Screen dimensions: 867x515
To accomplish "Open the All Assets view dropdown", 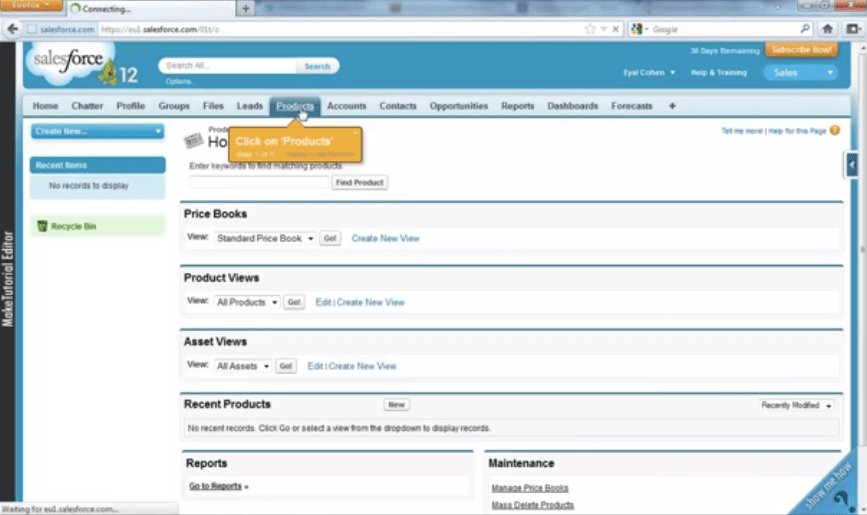I will point(243,366).
